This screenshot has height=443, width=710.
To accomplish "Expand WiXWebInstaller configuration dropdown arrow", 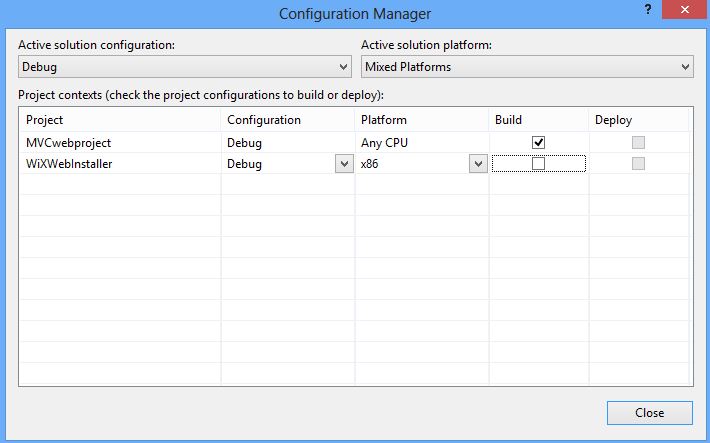I will point(344,164).
